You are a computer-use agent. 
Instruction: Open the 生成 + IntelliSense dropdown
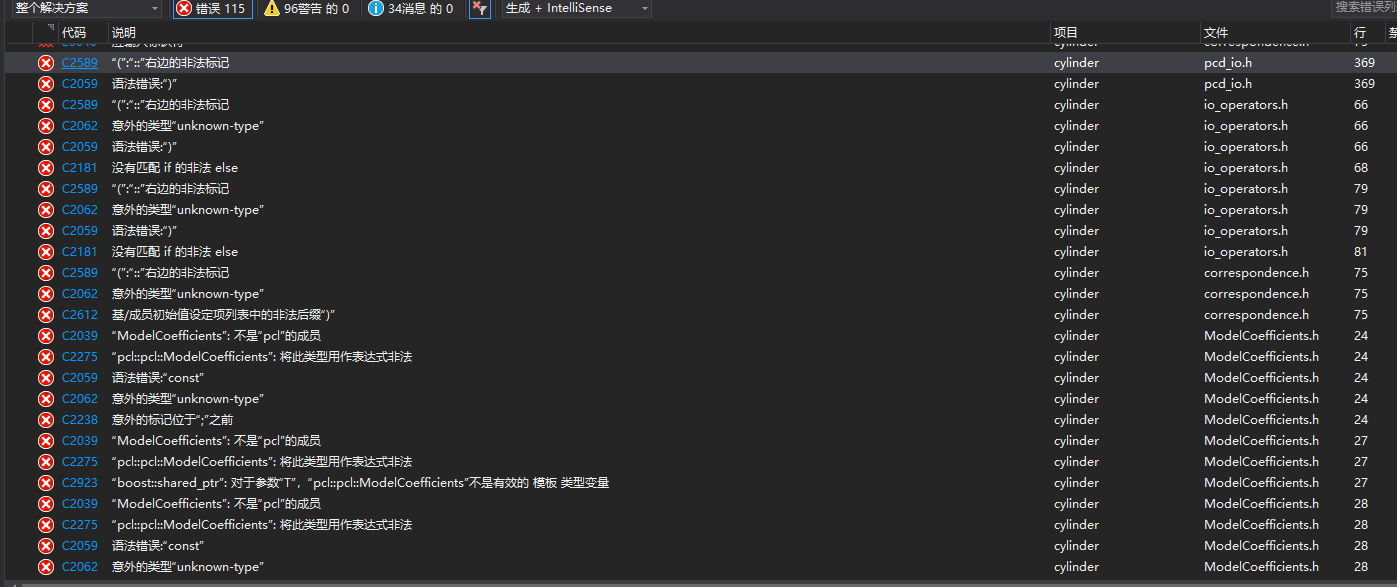(576, 9)
